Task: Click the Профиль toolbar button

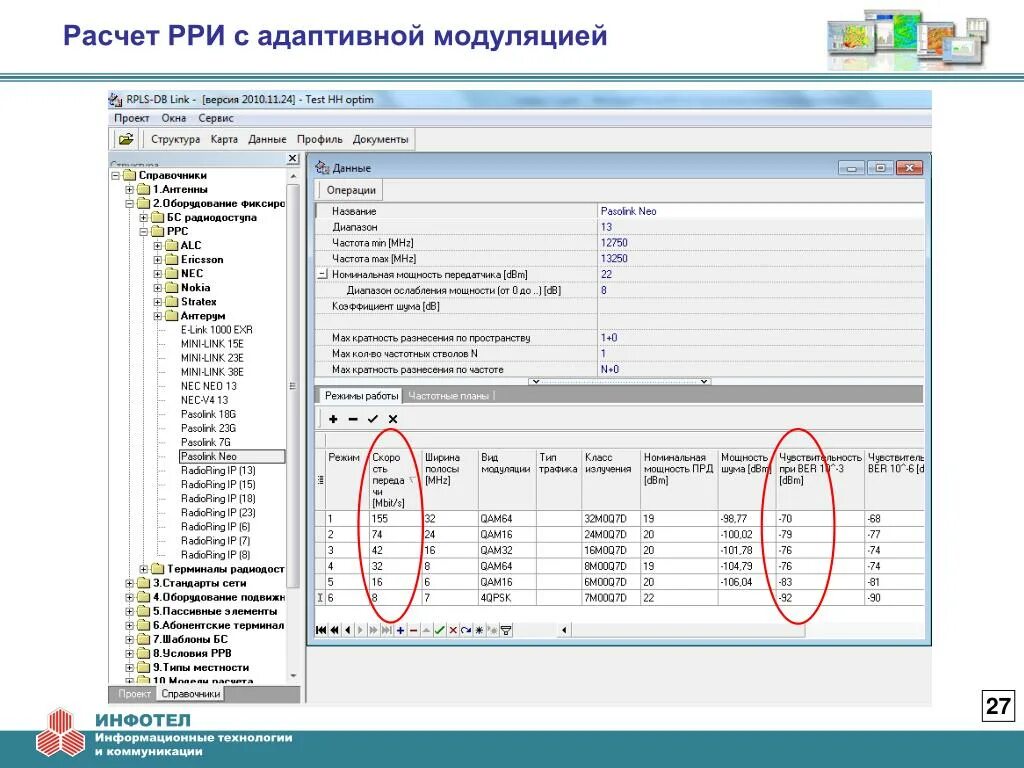Action: click(x=319, y=139)
